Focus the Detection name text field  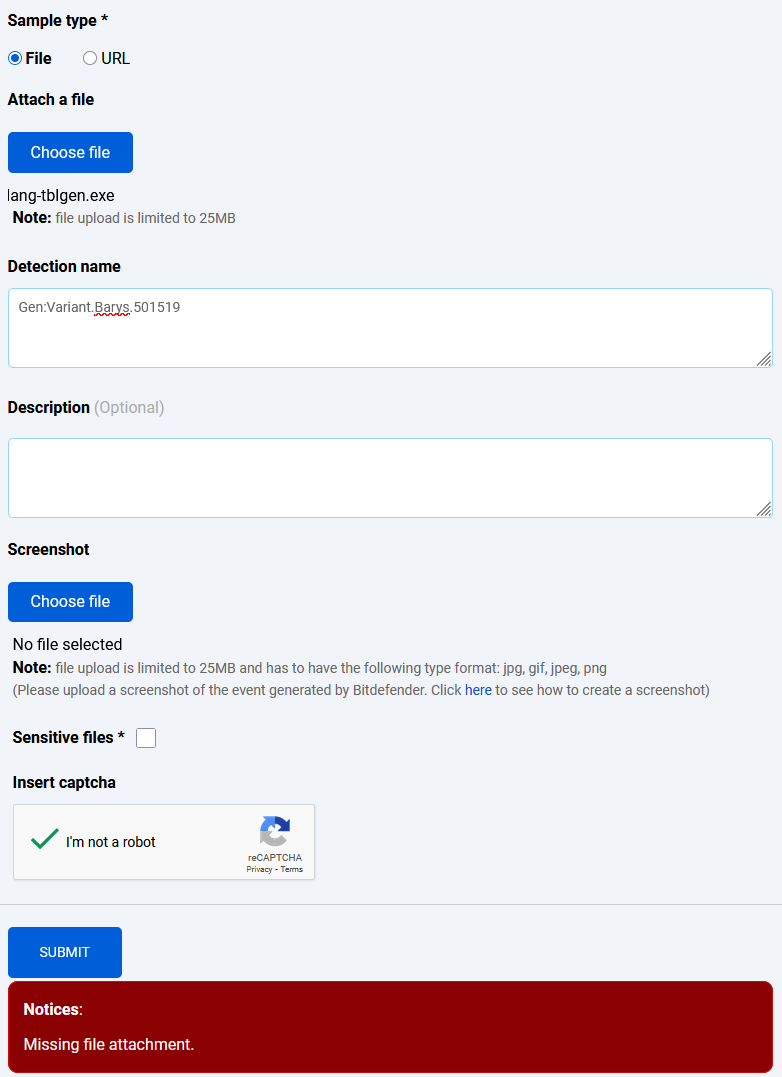pyautogui.click(x=390, y=328)
